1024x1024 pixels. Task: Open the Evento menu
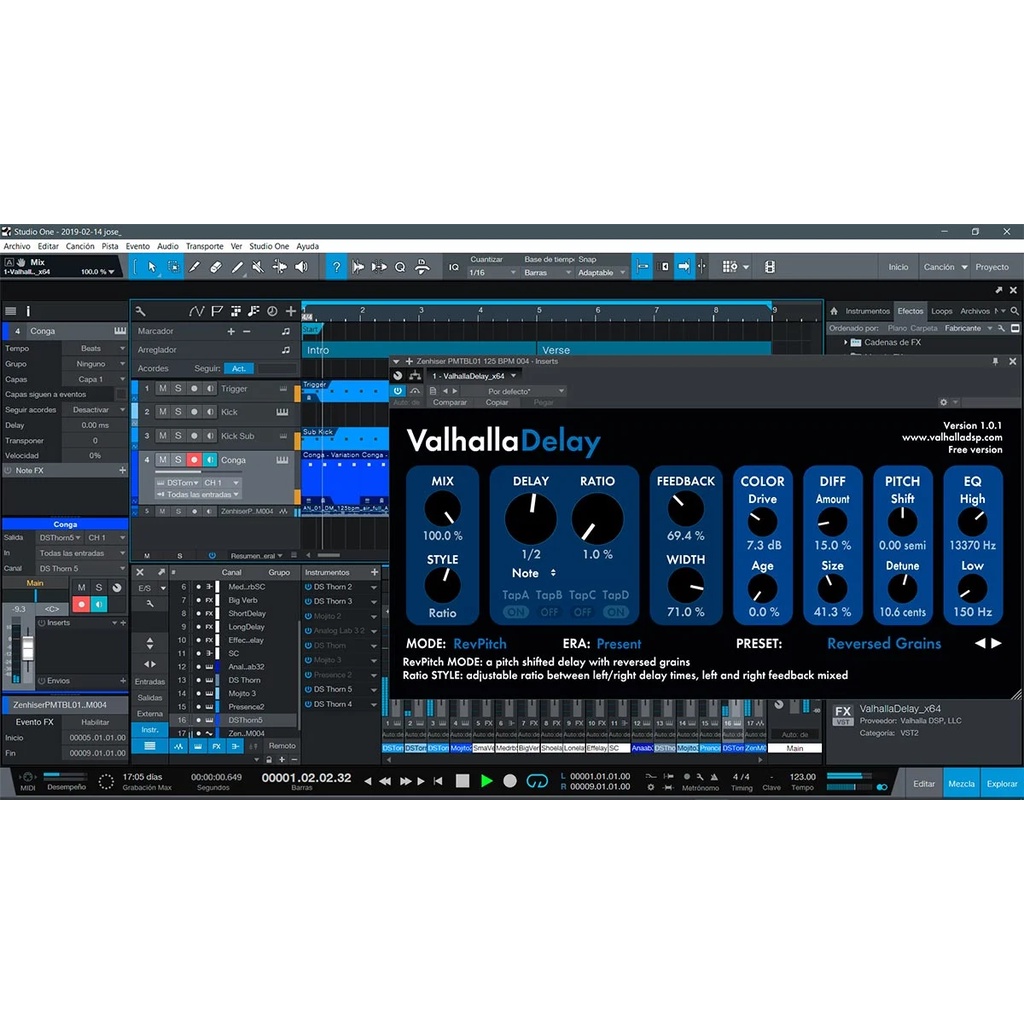[x=138, y=246]
